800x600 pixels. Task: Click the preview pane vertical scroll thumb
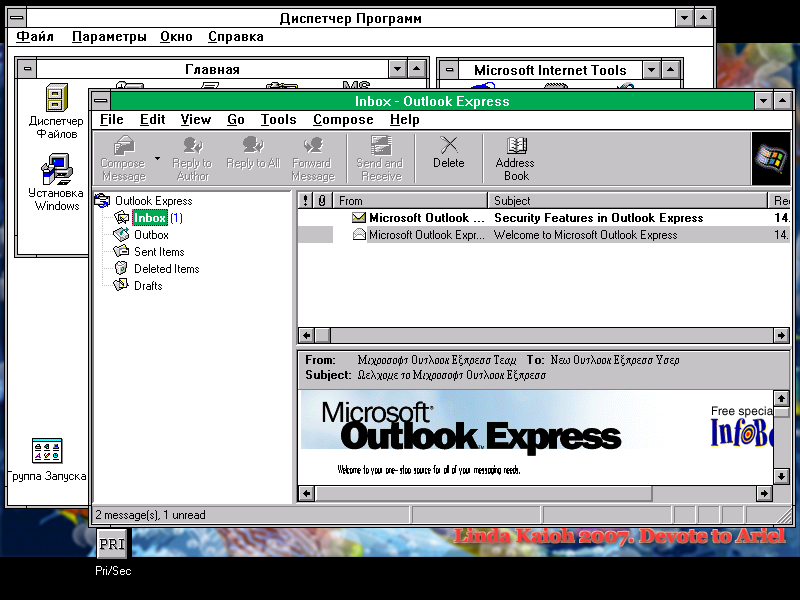point(781,412)
